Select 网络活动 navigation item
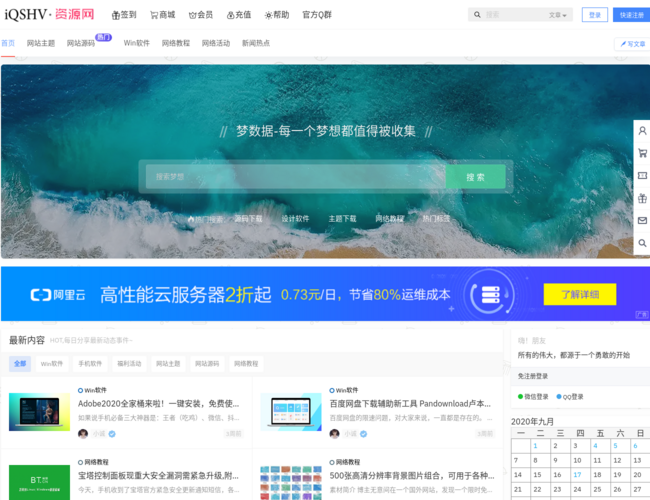 pos(216,43)
